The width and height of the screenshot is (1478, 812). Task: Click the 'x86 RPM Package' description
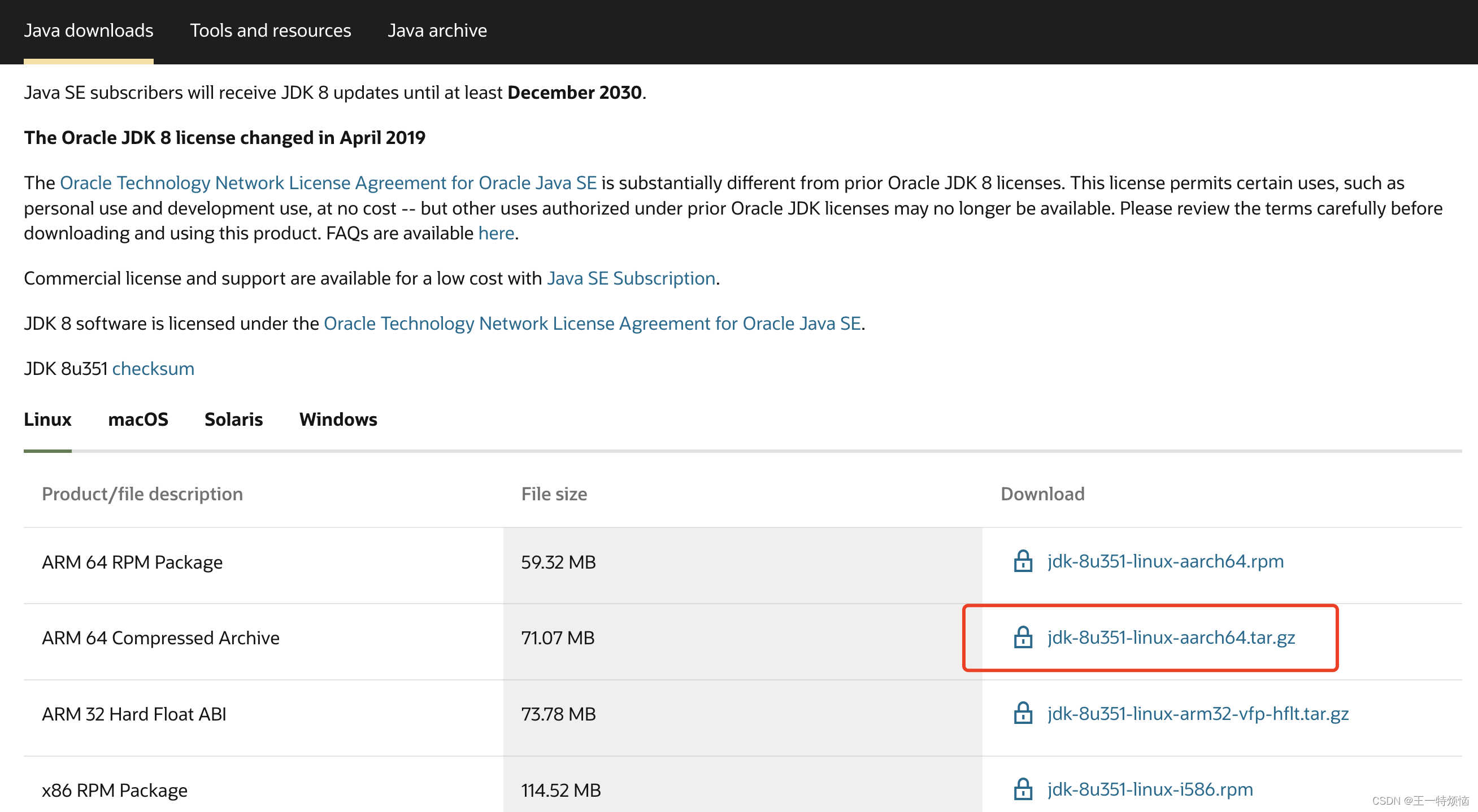coord(115,790)
